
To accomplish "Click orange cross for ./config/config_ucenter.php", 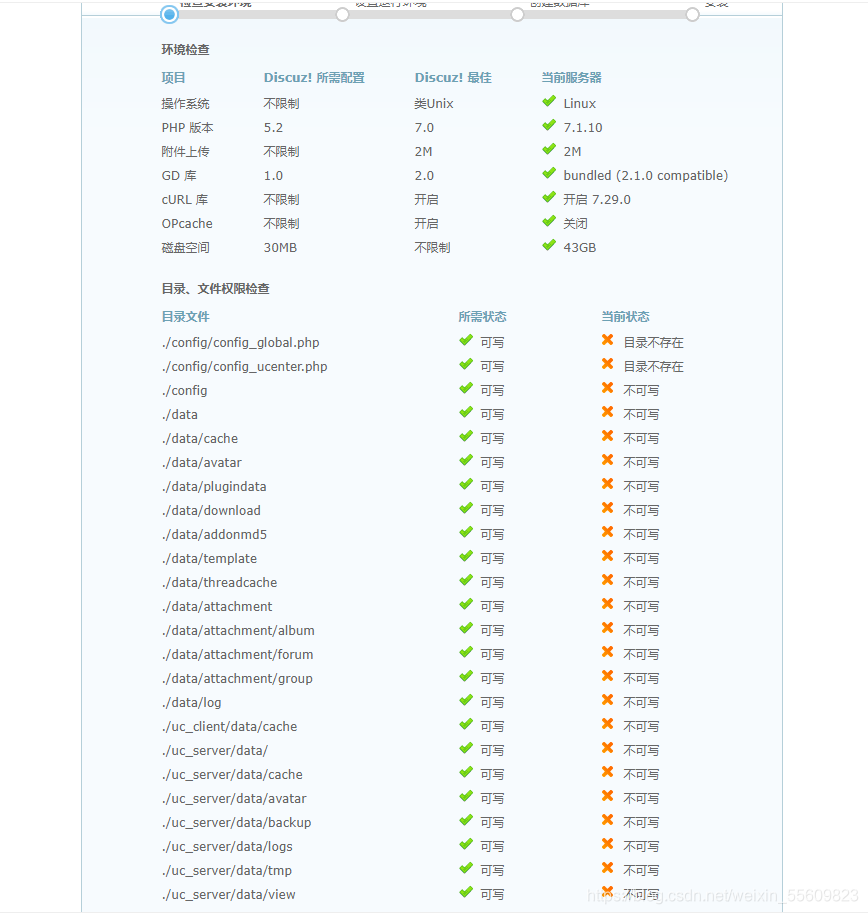I will click(x=607, y=364).
